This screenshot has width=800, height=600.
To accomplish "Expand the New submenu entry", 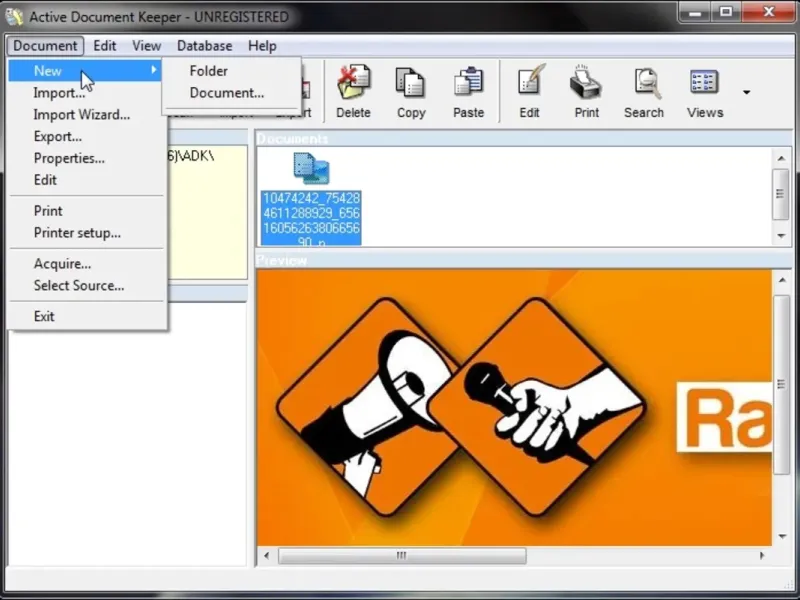I will 85,70.
